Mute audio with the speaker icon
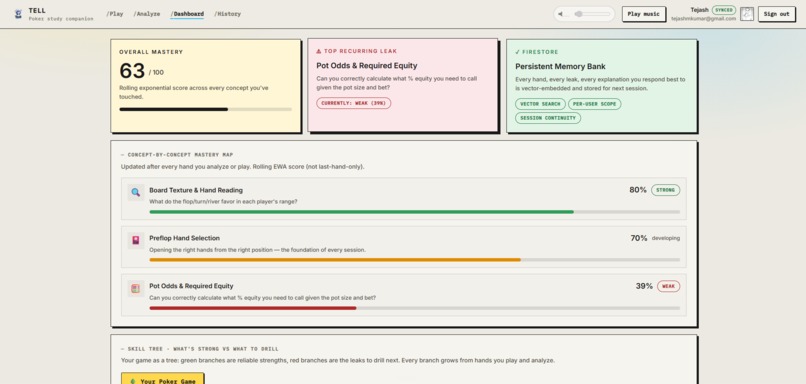 point(560,14)
